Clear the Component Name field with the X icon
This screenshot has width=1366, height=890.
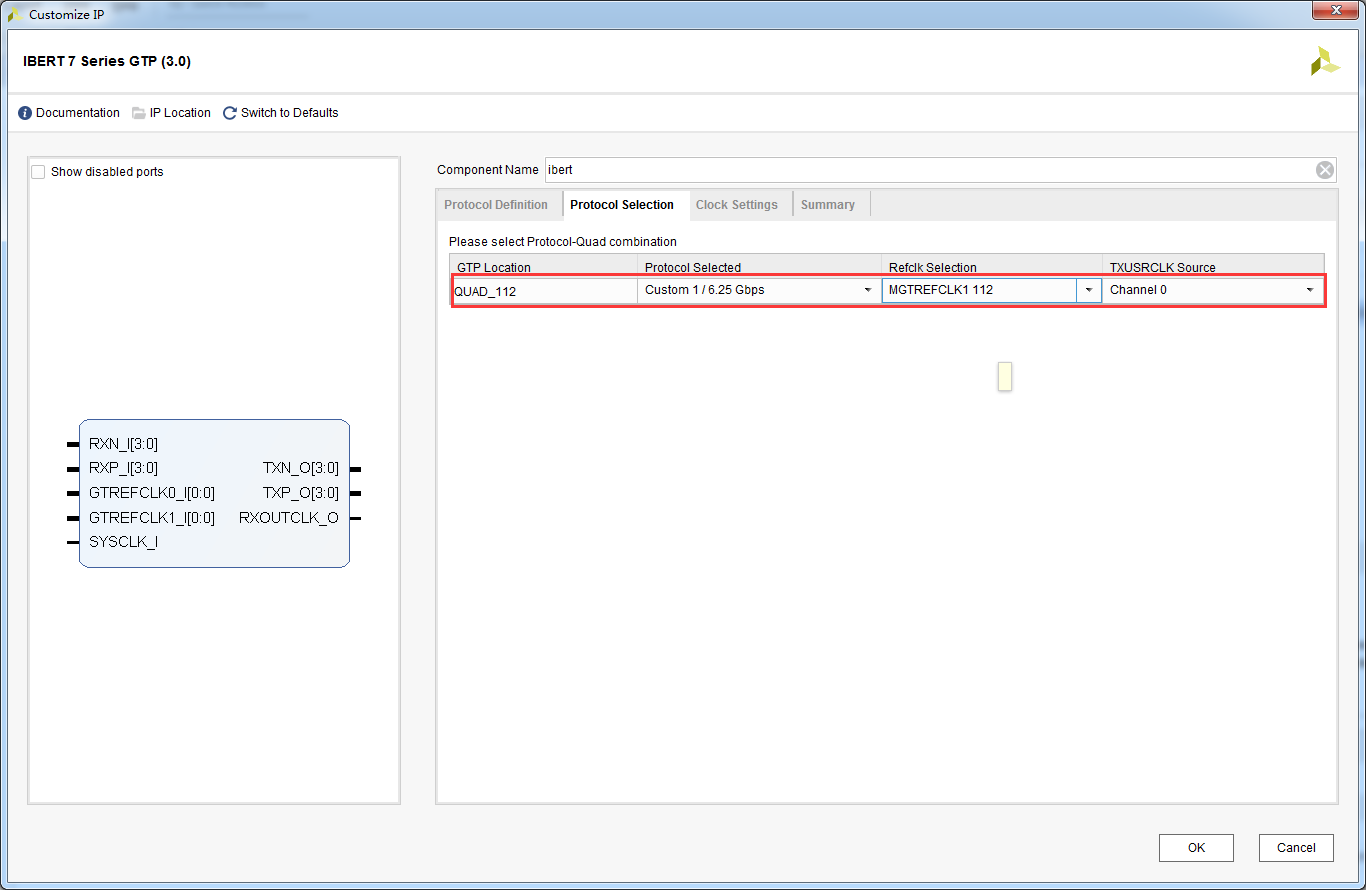click(1325, 170)
